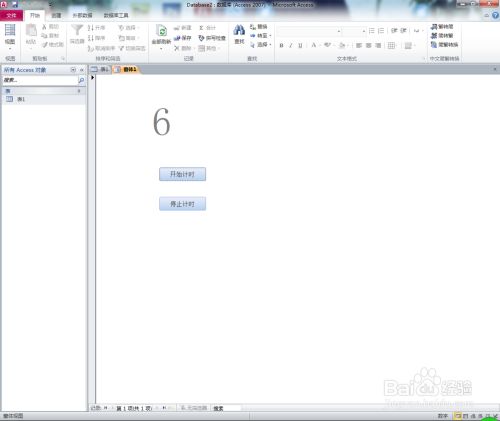The width and height of the screenshot is (500, 421).
Task: Click Simplified to Traditional (简转繁) icon
Action: (x=434, y=36)
